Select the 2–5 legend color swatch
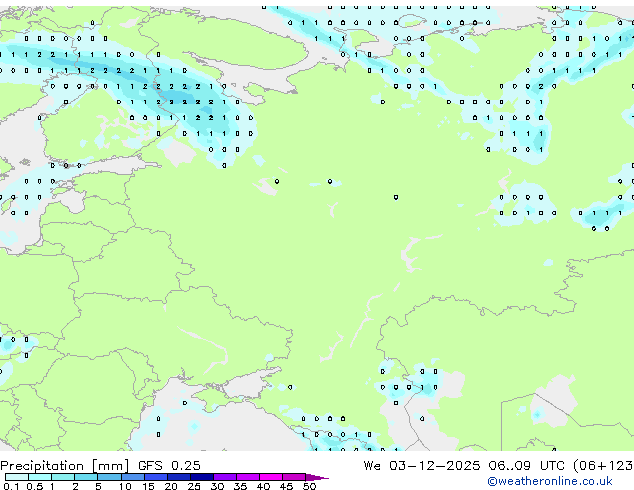 86,477
